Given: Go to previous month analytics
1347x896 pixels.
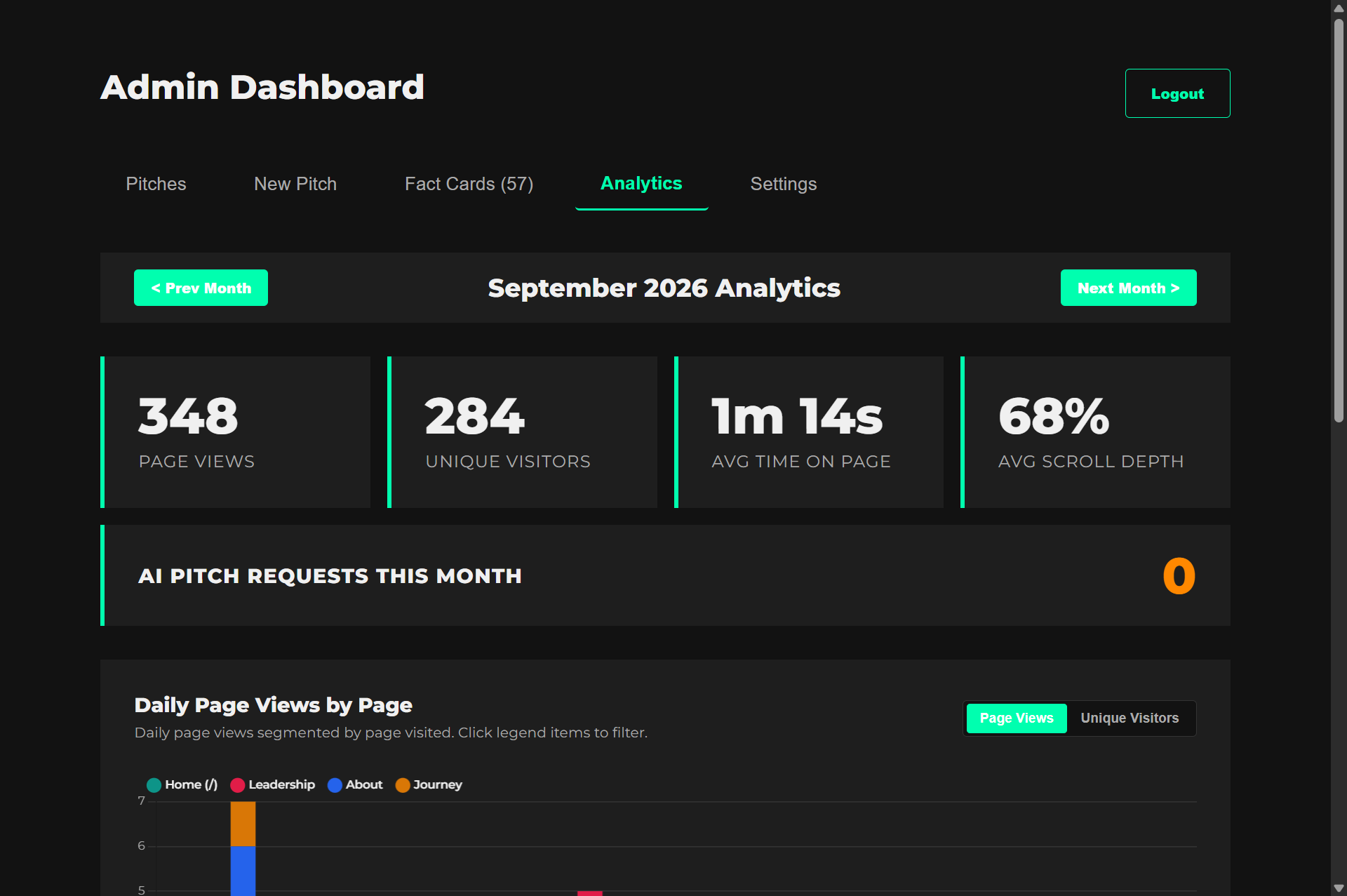Looking at the screenshot, I should (201, 288).
